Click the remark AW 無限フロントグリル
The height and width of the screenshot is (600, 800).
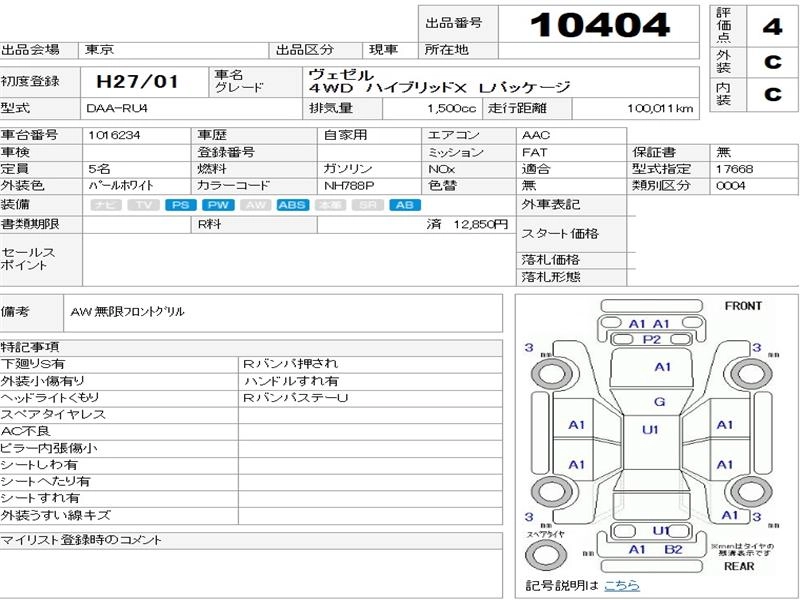click(x=127, y=311)
